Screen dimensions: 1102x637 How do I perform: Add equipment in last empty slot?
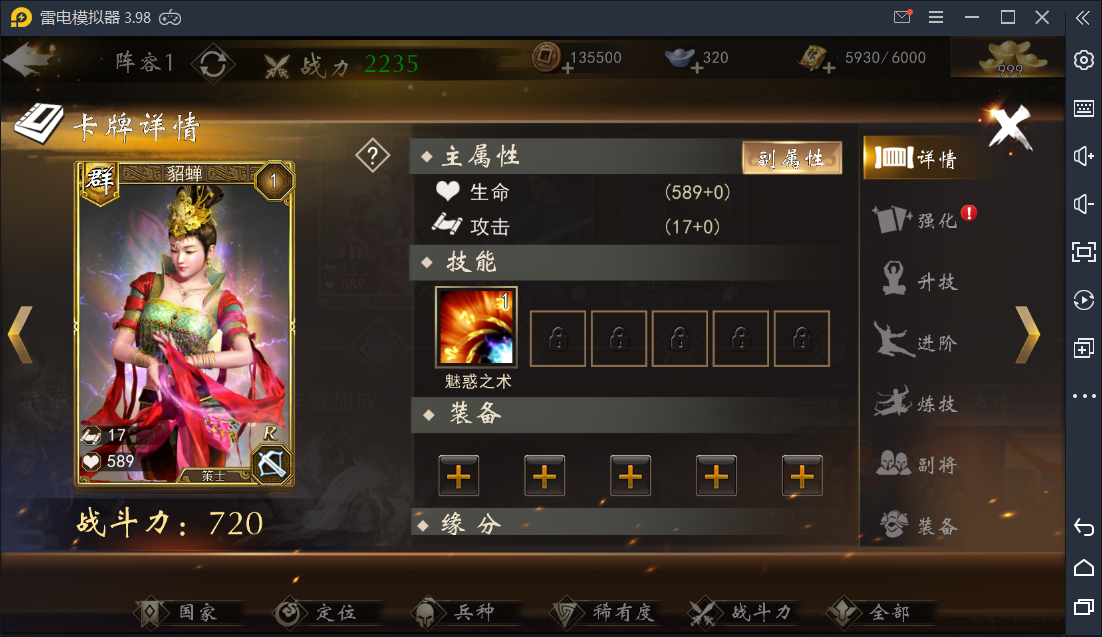click(x=802, y=476)
